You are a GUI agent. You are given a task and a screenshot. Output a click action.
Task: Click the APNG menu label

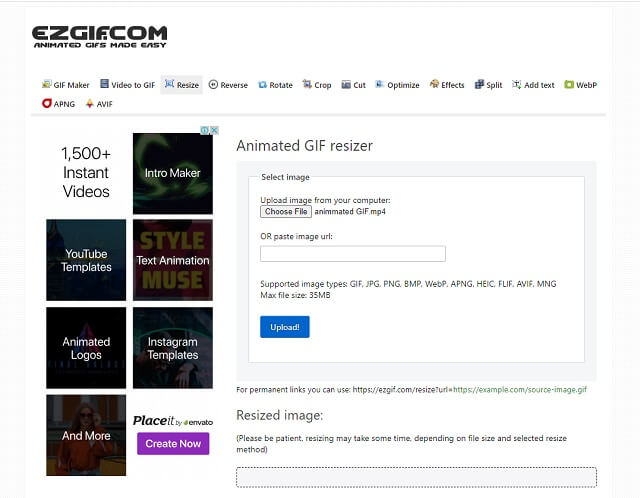(64, 104)
